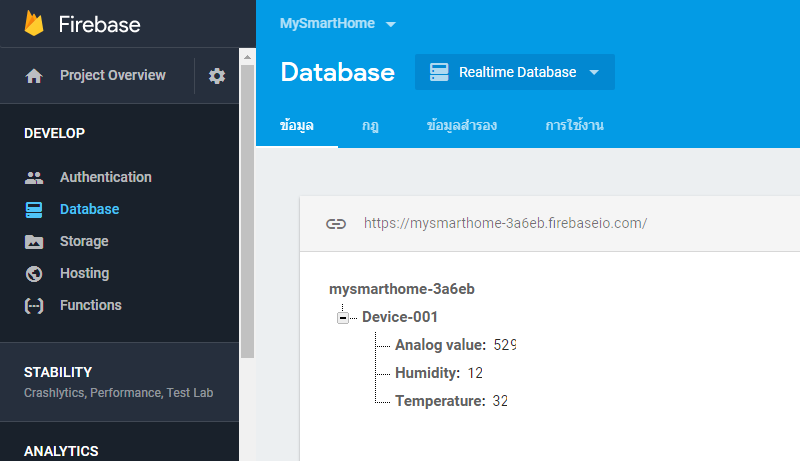Collapse the Device-001 tree node
Image resolution: width=800 pixels, height=461 pixels.
(x=343, y=318)
